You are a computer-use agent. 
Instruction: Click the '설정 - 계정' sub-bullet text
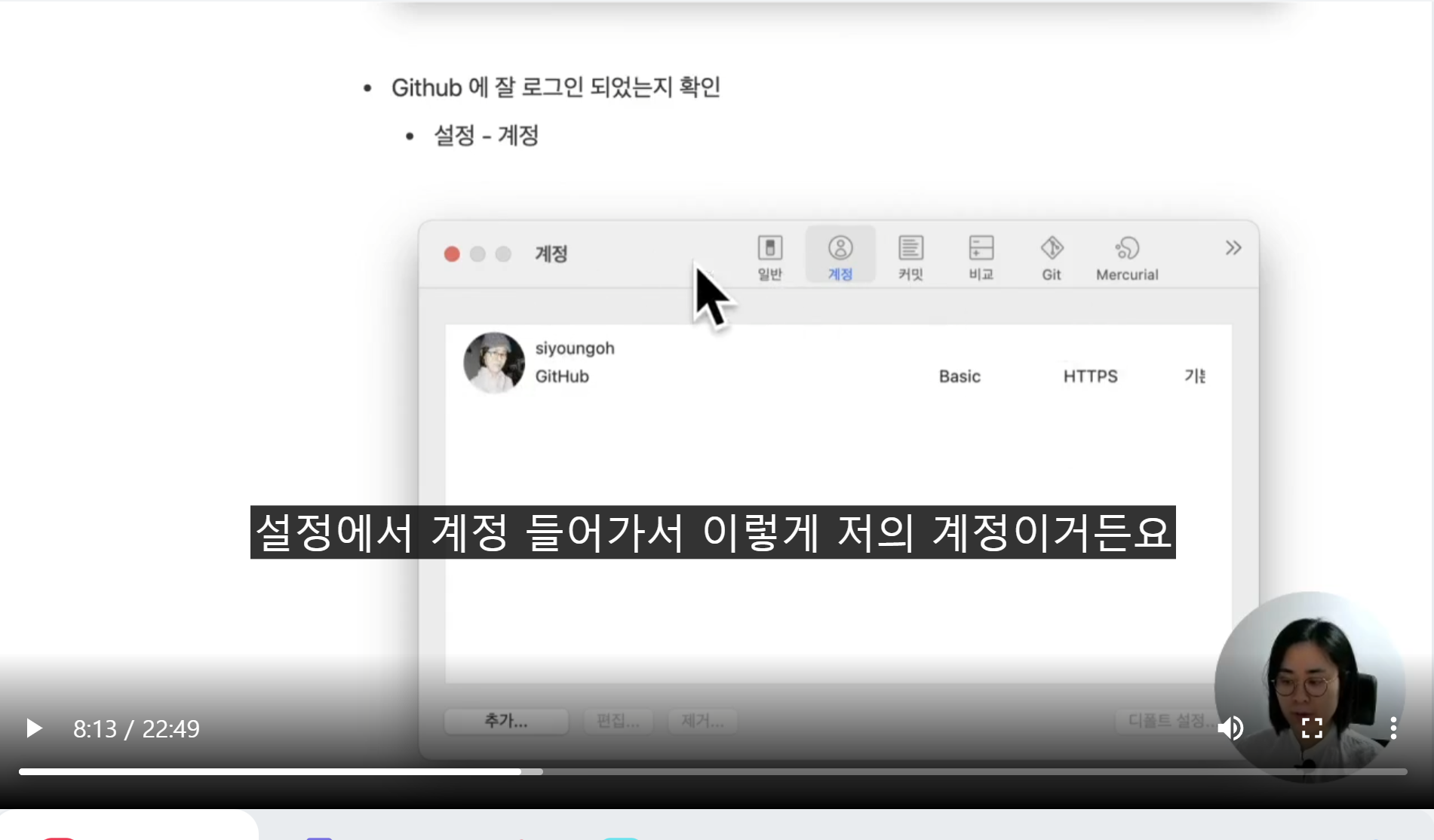[x=486, y=136]
